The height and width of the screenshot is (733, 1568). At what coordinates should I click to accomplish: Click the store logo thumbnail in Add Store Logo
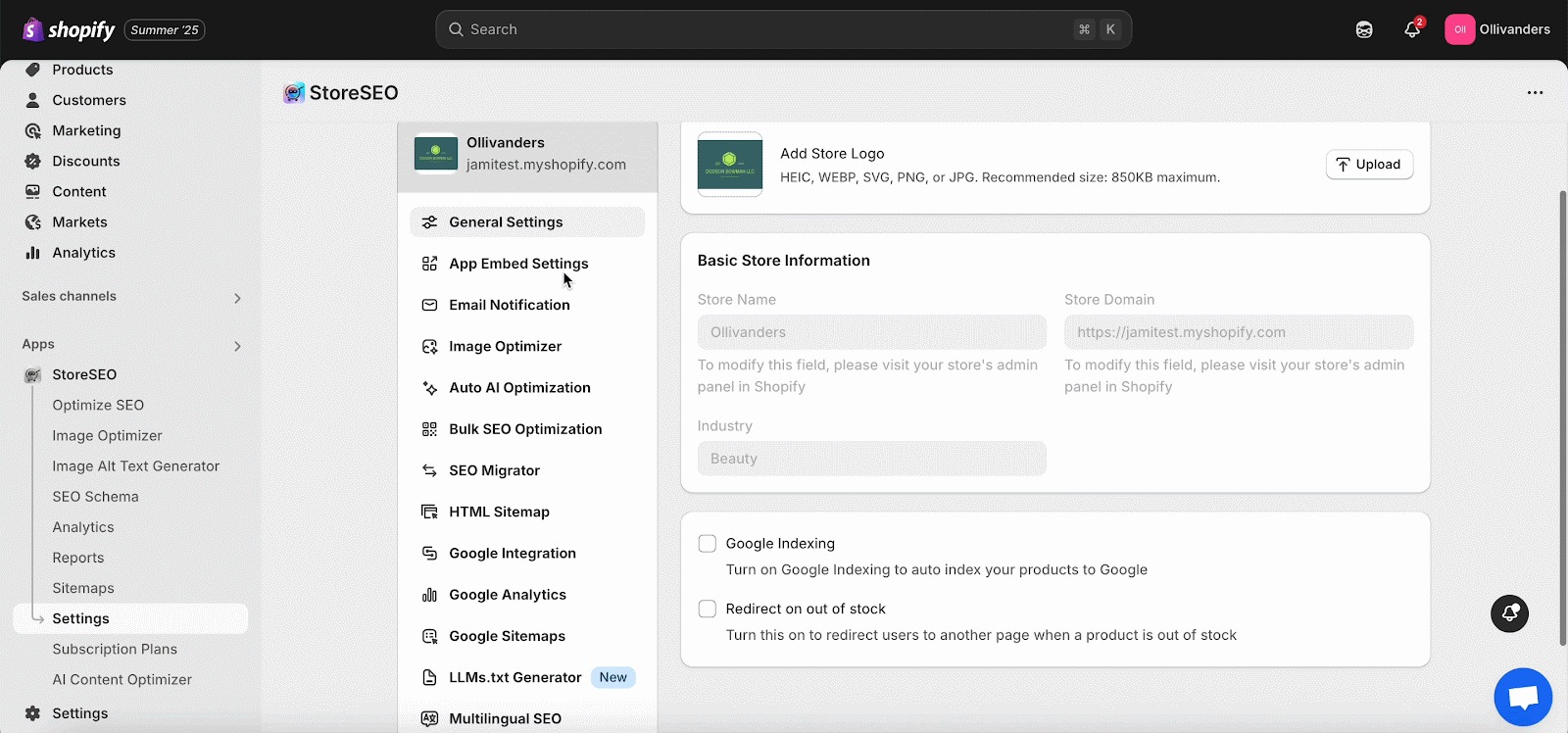pyautogui.click(x=730, y=165)
